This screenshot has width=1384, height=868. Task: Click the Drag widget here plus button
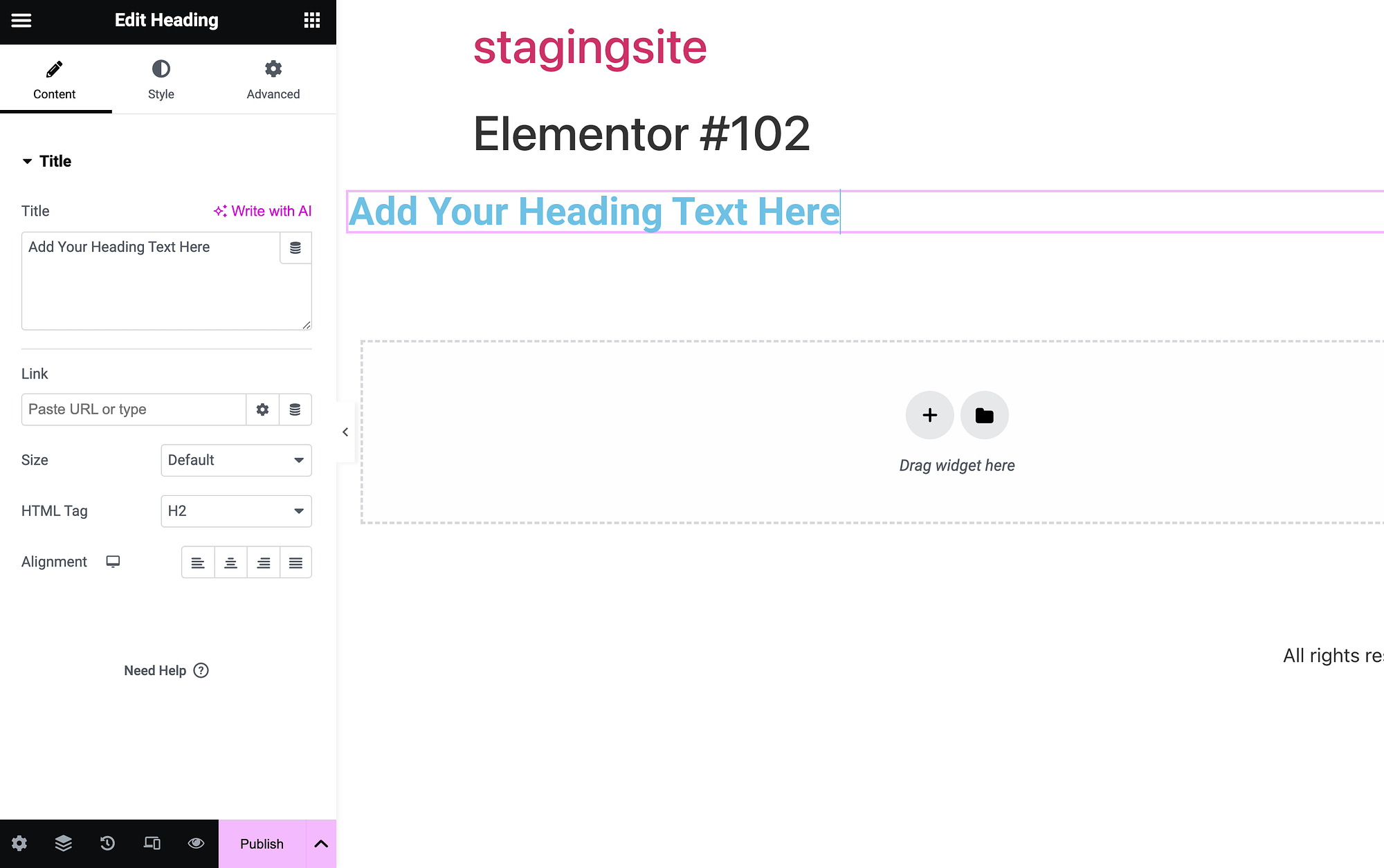tap(929, 414)
